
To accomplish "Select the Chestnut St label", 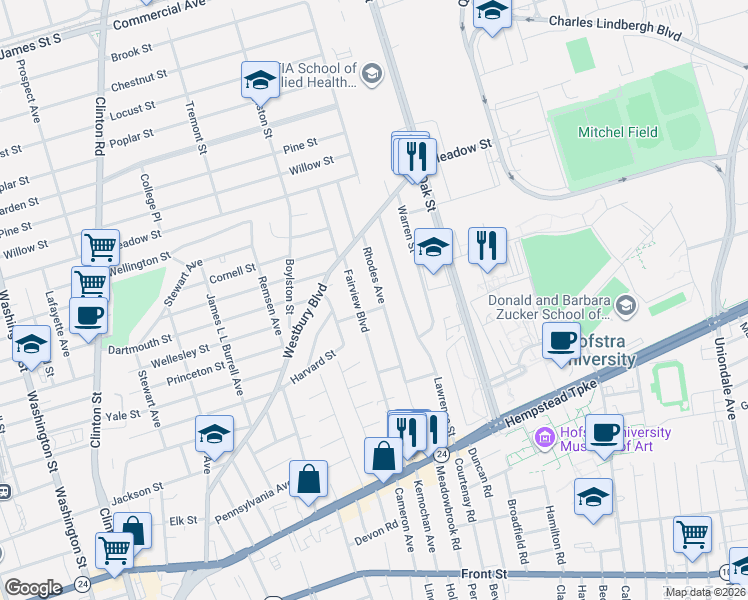I will click(x=139, y=81).
